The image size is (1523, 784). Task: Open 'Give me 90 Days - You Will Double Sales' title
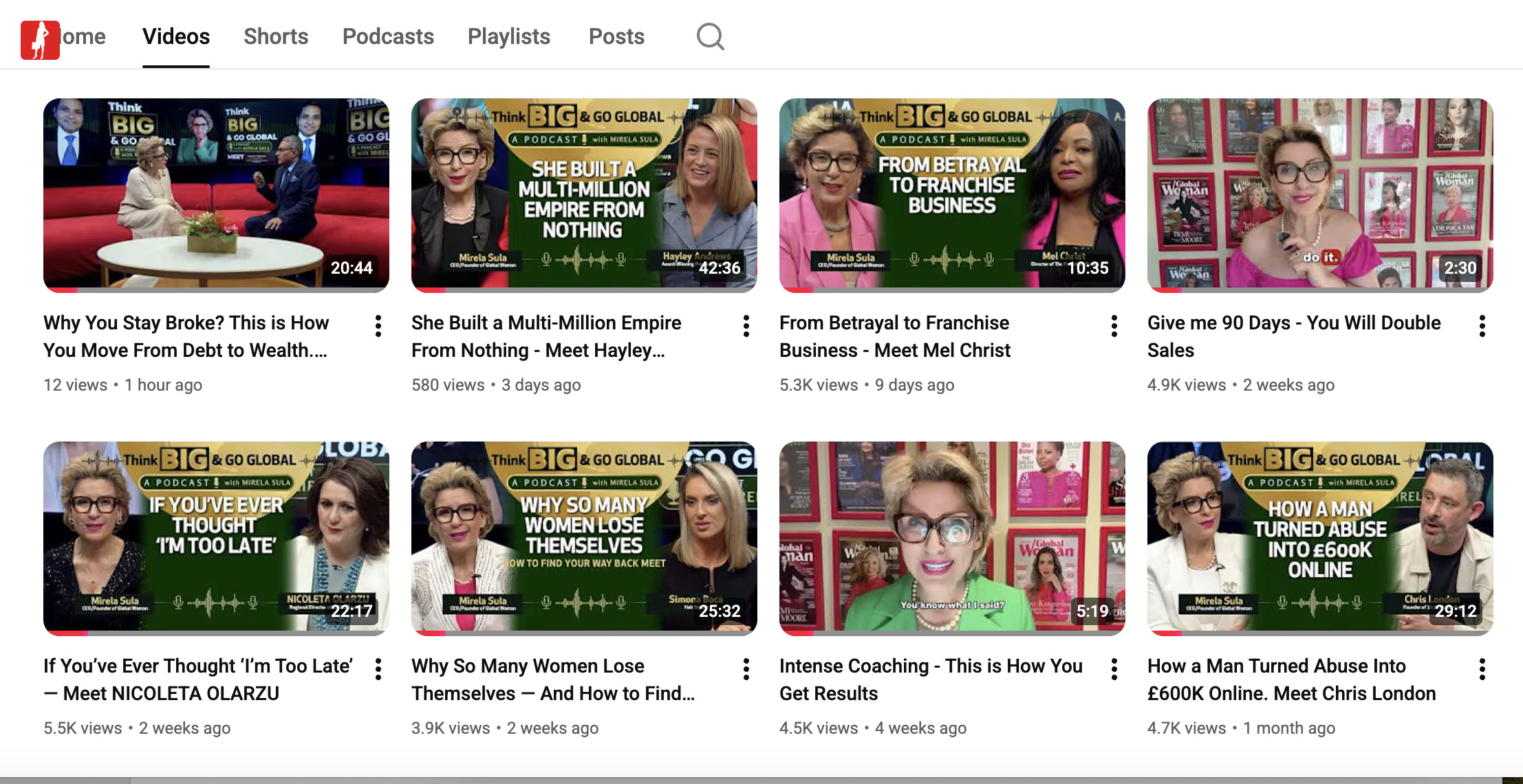1293,323
